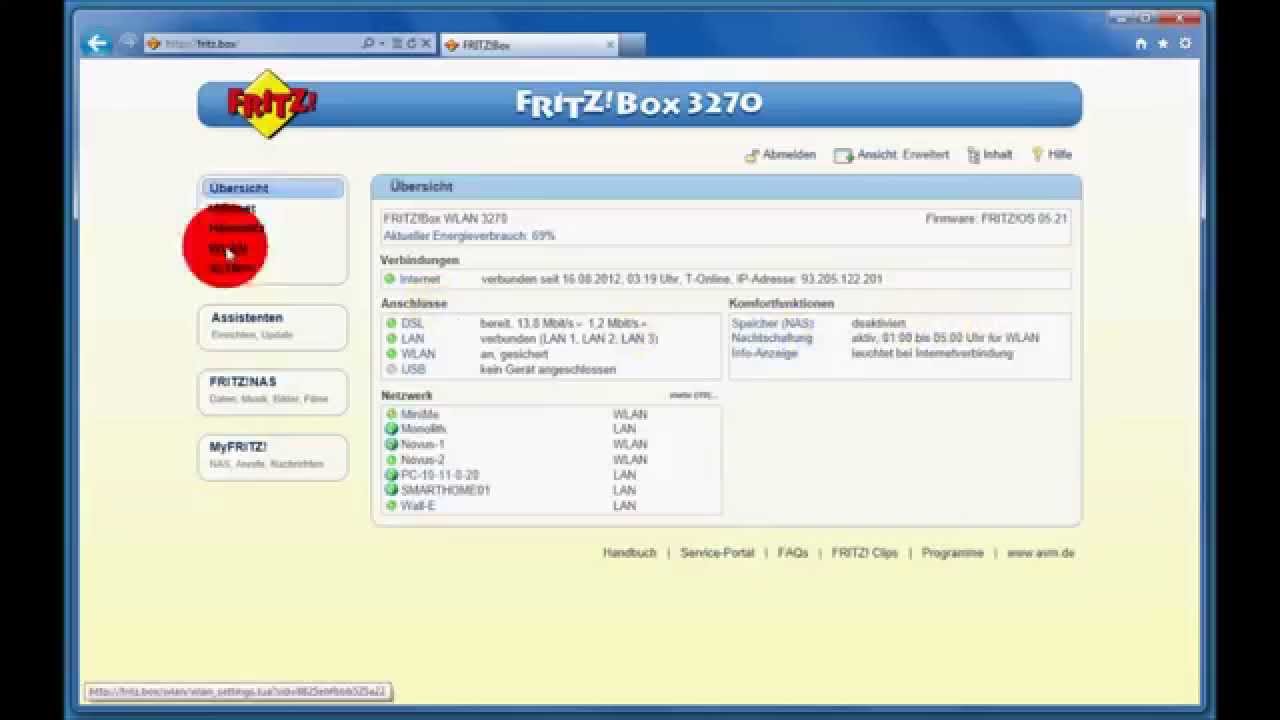This screenshot has height=720, width=1280.
Task: Open the FRITZ!NAS menu box
Action: click(273, 391)
